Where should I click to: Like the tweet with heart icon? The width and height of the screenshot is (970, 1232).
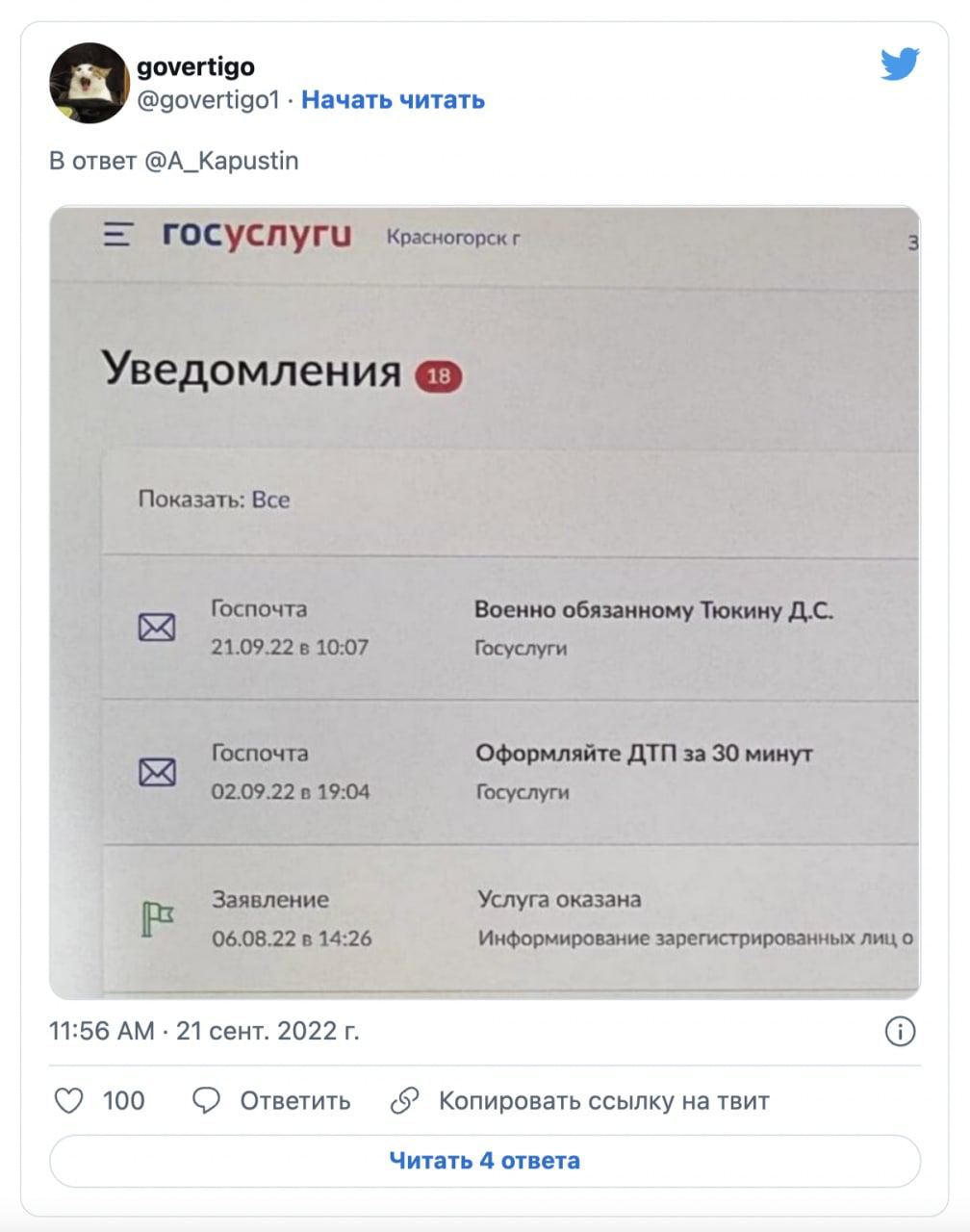click(x=68, y=1100)
